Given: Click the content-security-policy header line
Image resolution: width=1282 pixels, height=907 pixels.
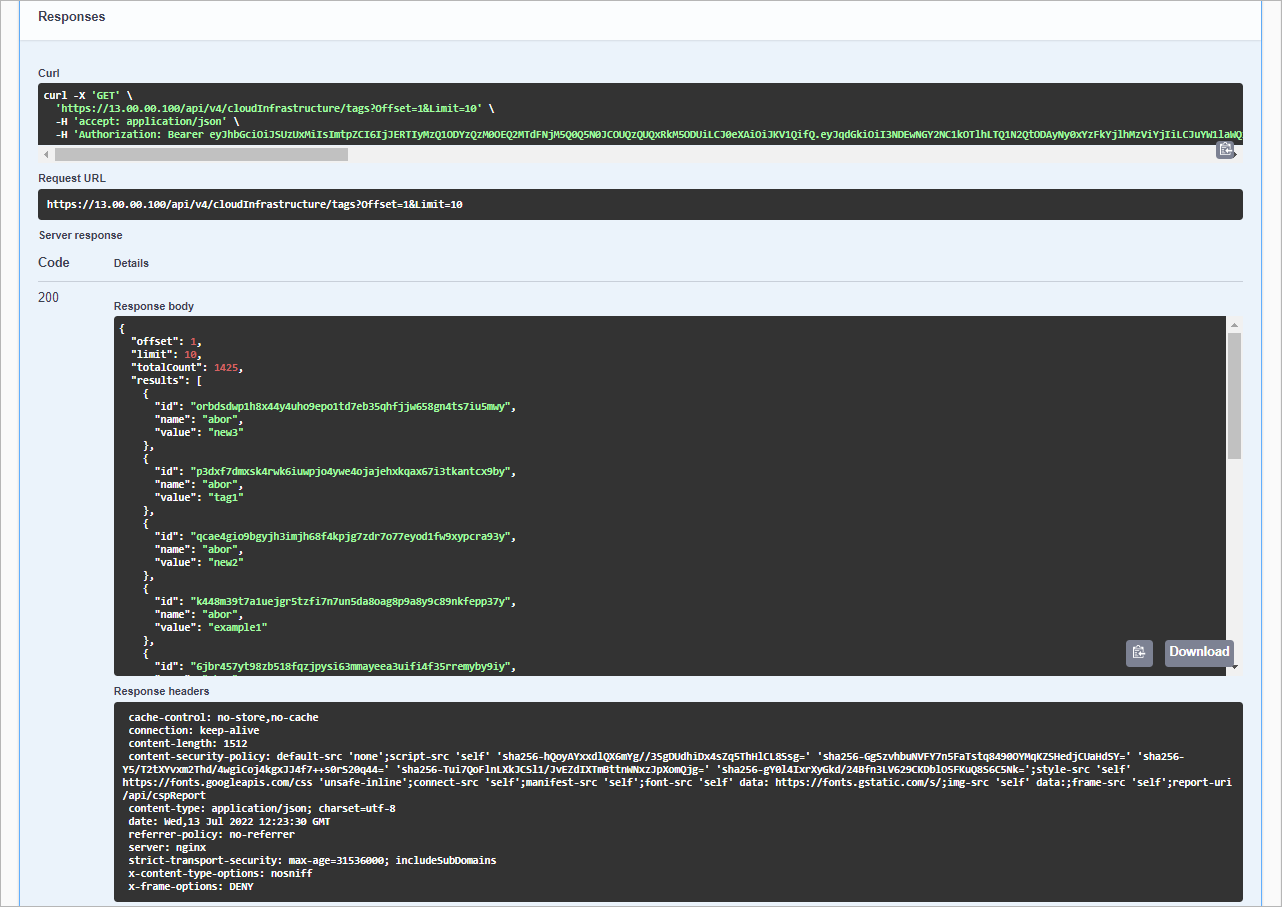Looking at the screenshot, I should [x=677, y=776].
